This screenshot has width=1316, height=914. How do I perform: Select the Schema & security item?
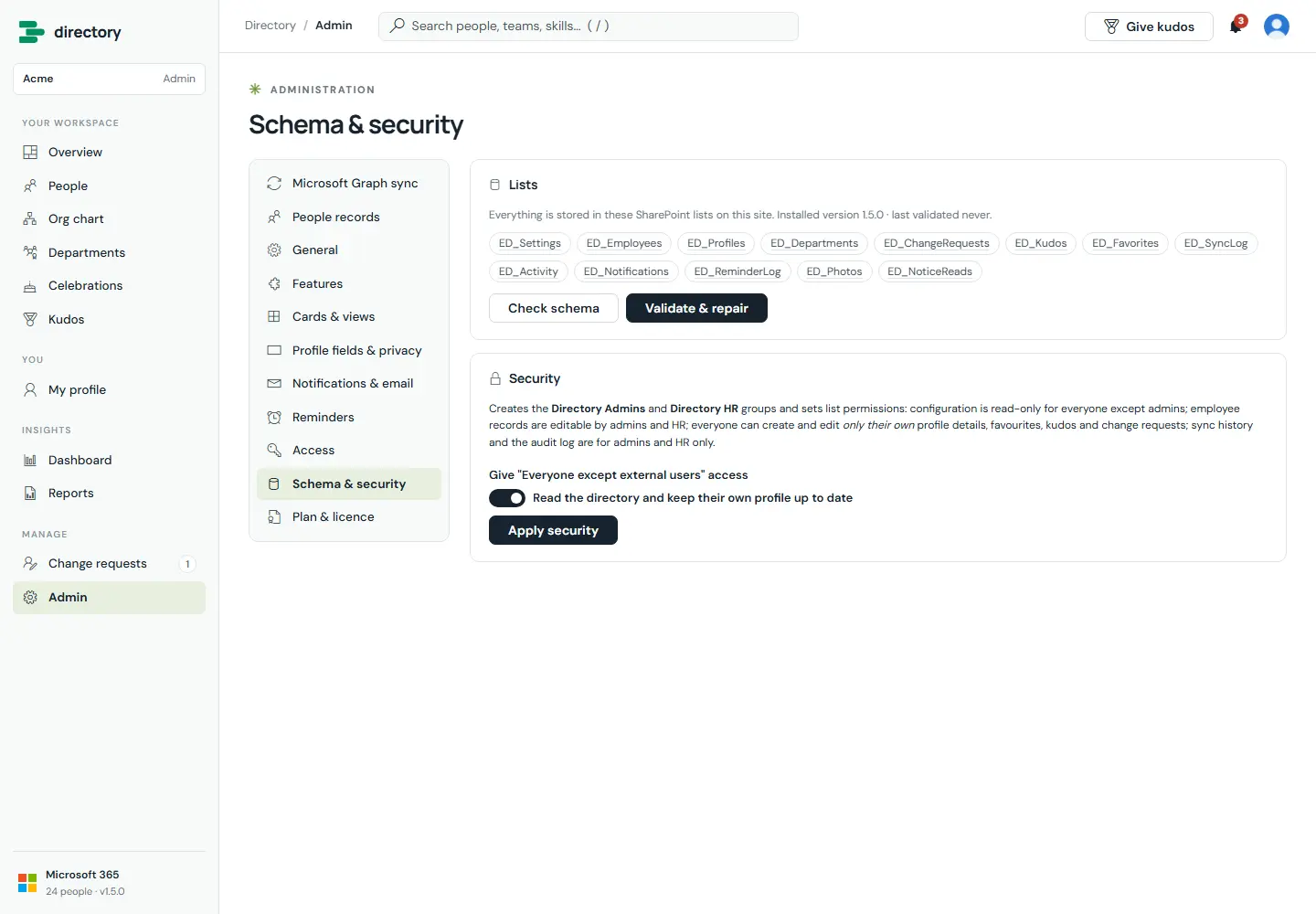coord(349,484)
